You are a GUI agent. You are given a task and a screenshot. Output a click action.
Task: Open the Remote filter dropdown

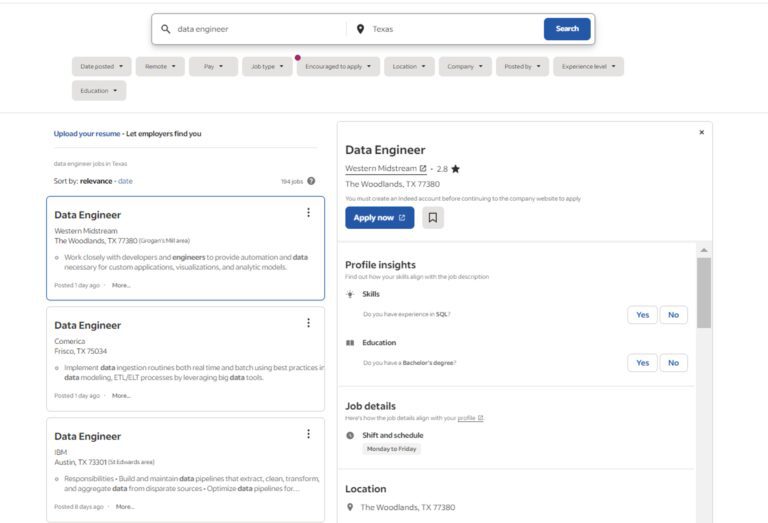160,67
